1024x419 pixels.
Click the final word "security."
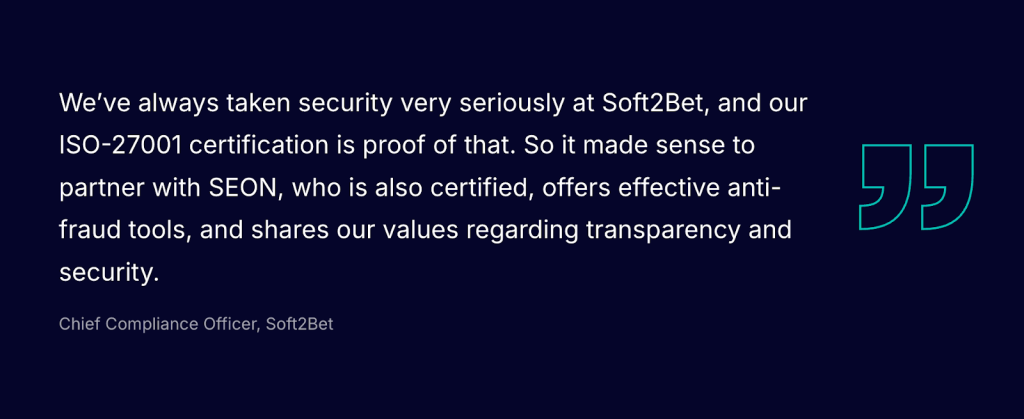[x=109, y=273]
